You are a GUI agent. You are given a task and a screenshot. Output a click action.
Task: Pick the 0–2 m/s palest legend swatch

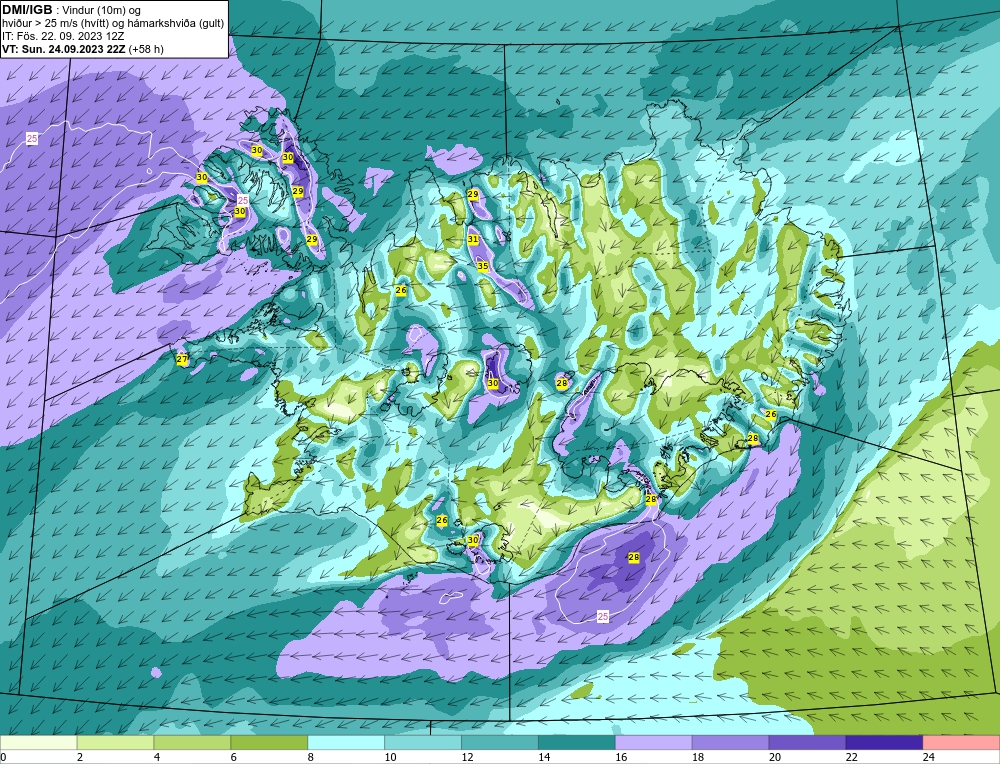38,742
